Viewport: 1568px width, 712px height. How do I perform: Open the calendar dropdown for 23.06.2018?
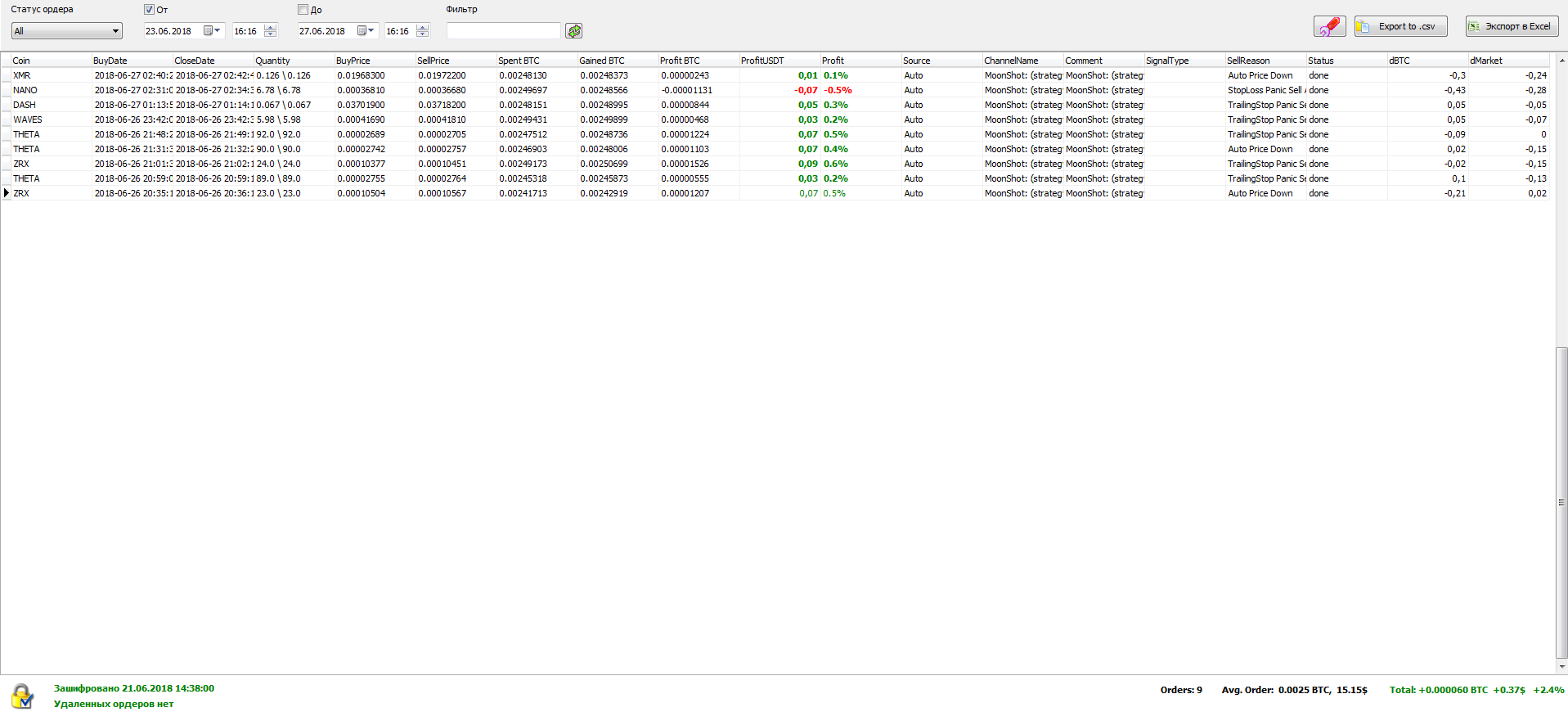(x=213, y=31)
